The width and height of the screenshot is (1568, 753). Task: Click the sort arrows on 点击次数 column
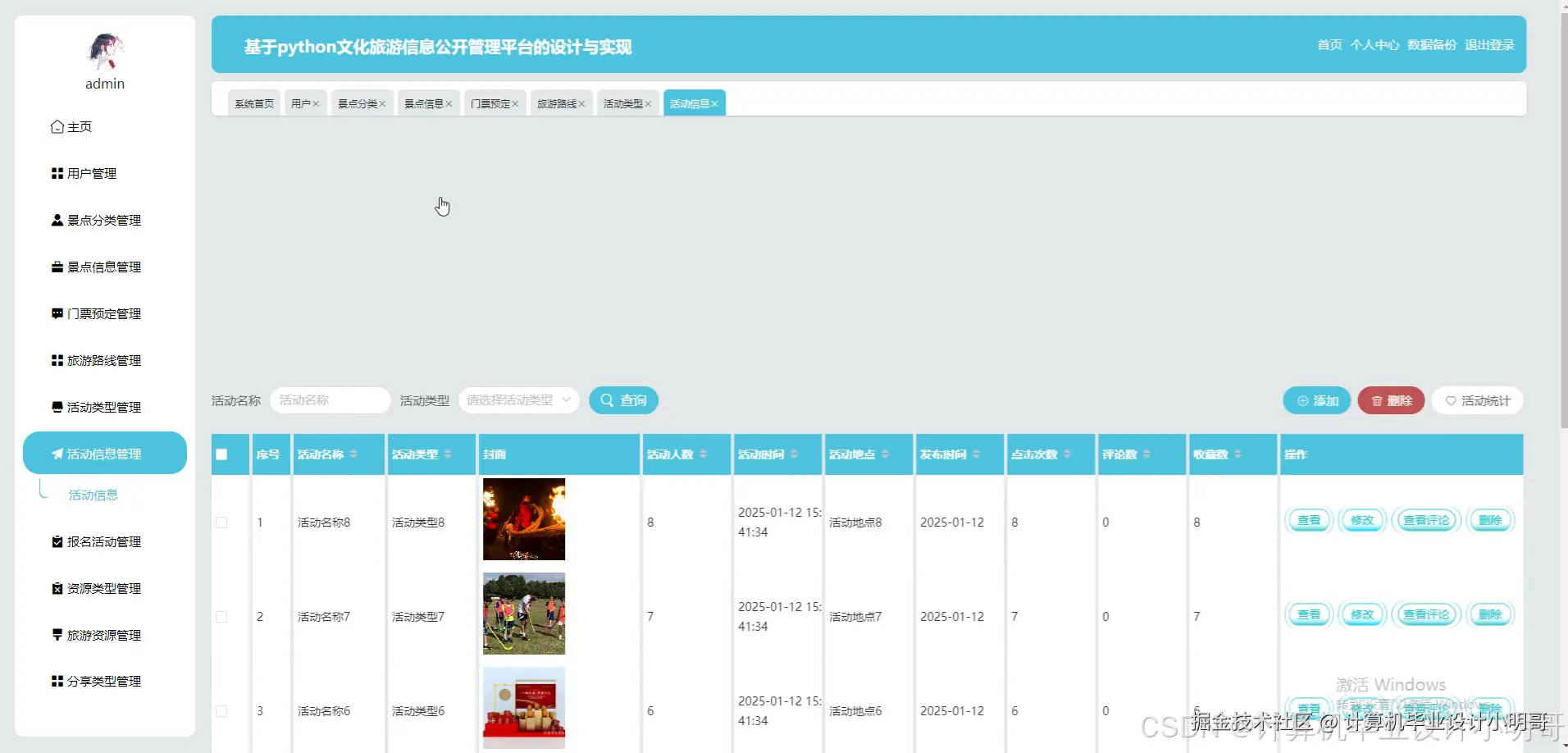coord(1067,454)
